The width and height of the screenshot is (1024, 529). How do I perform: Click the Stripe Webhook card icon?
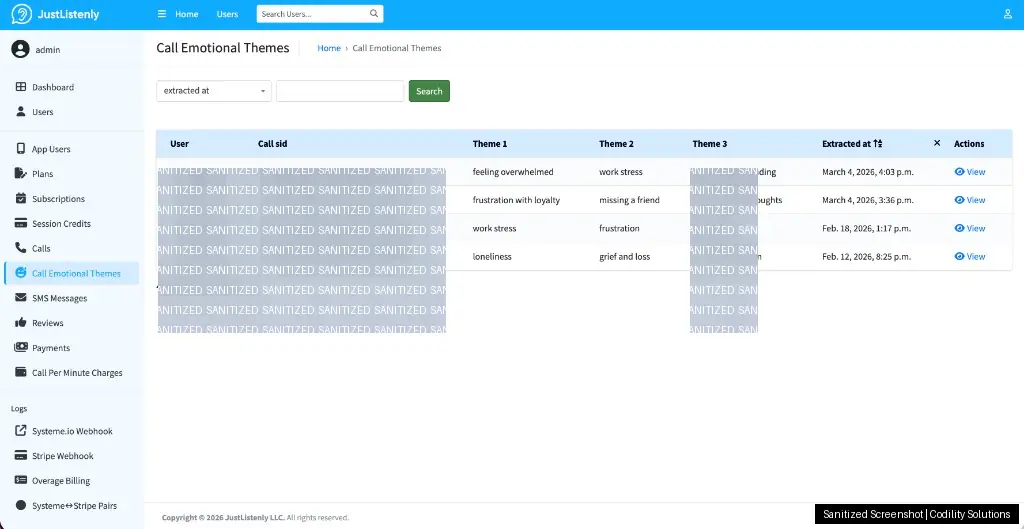[21, 456]
